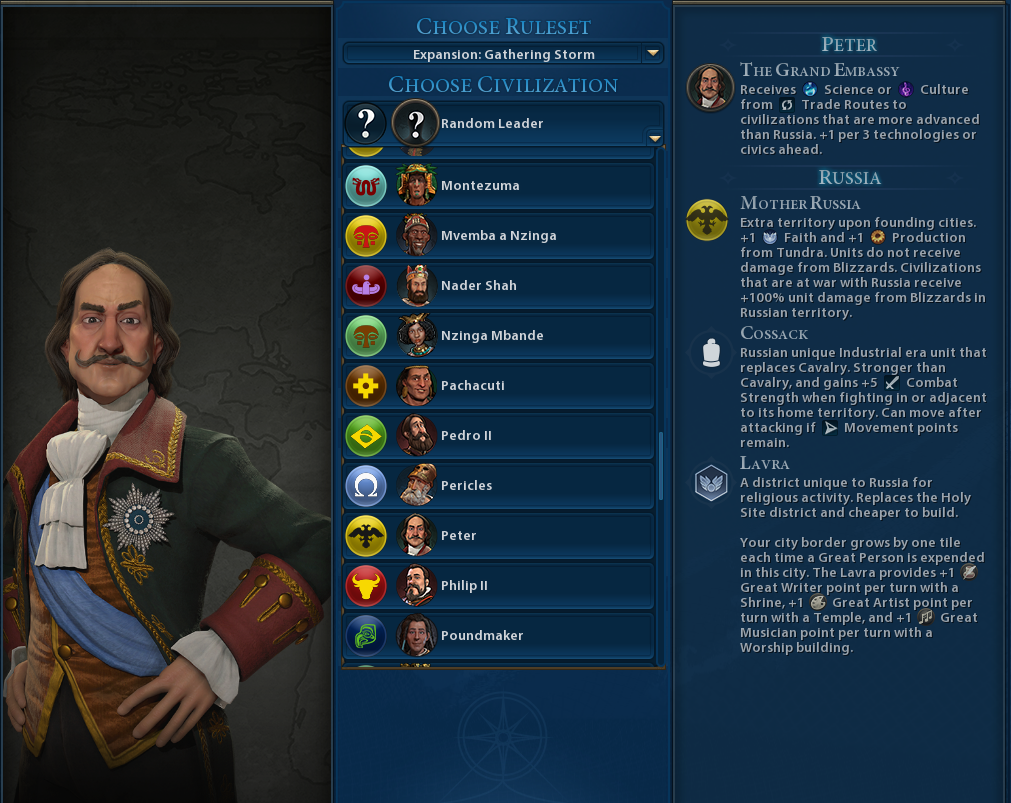Screen dimensions: 1011x803
Task: Click the Mother Russia double-eagle icon
Action: point(707,220)
